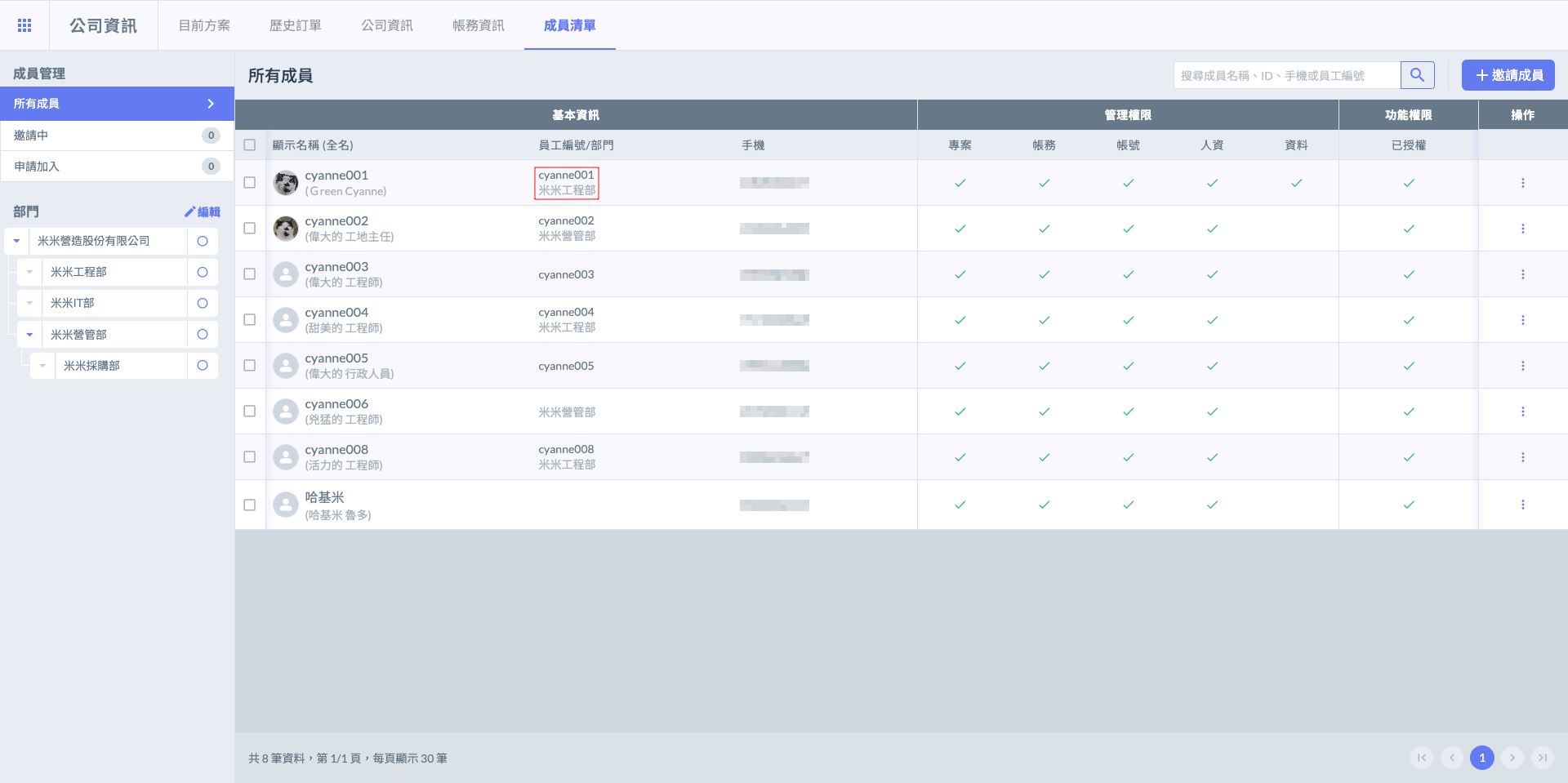Click the 邀請成員 button
This screenshot has width=1568, height=783.
tap(1508, 75)
